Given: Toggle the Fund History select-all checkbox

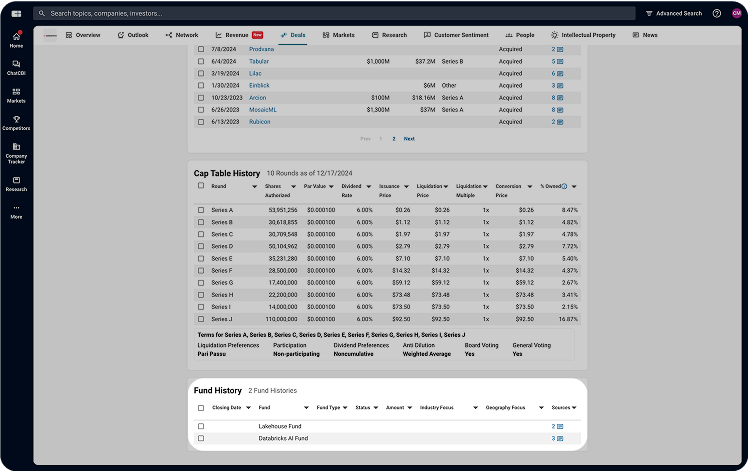Looking at the screenshot, I should tap(201, 408).
